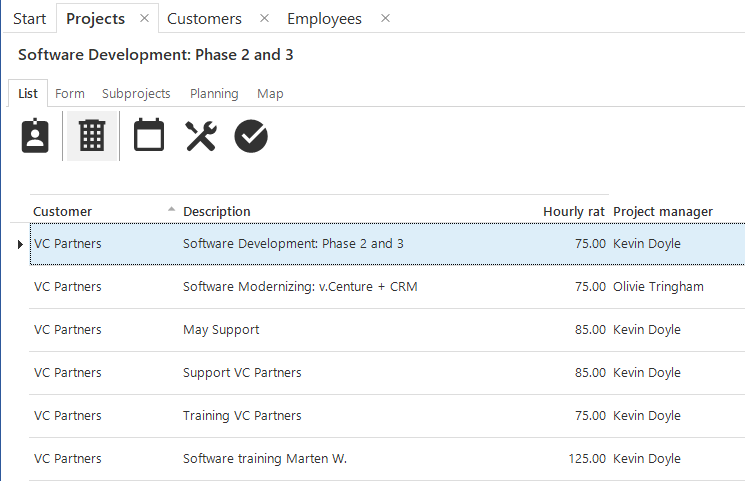
Task: Open the calendar toolbar icon
Action: (x=149, y=136)
